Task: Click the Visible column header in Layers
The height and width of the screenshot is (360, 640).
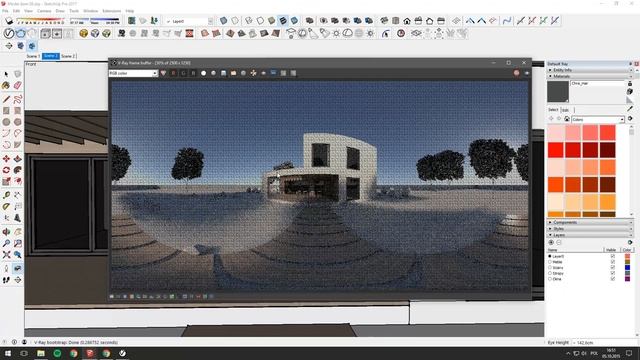Action: (611, 250)
